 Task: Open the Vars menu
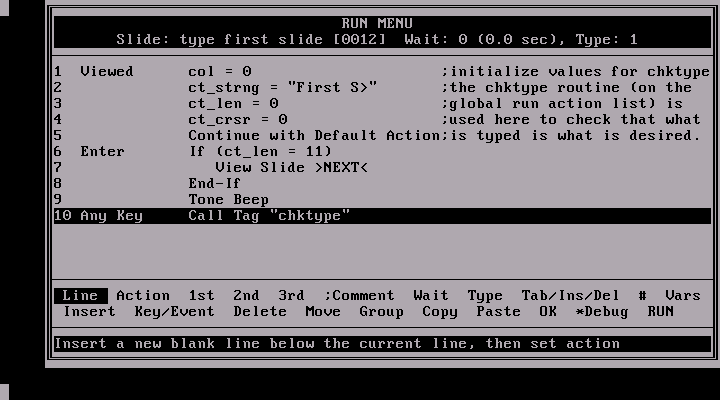[683, 295]
